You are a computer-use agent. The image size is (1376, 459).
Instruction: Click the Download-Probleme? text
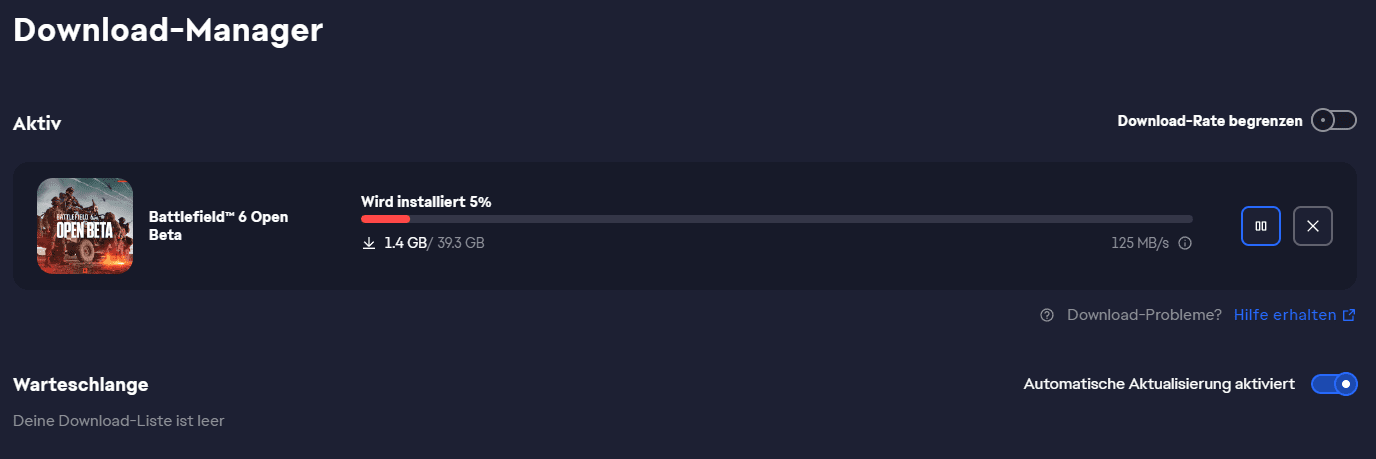pyautogui.click(x=1144, y=315)
